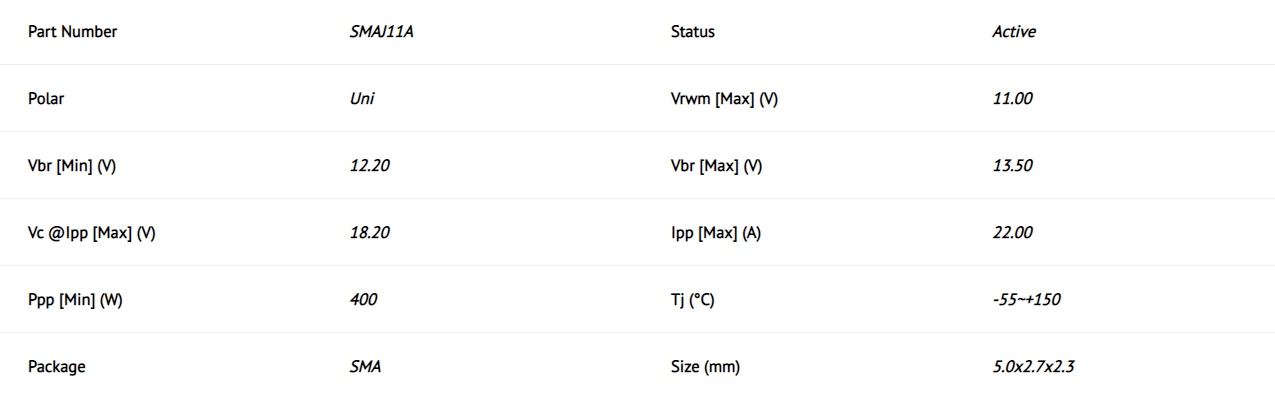
Task: Select the 12.20 Vbr minimum value
Action: point(370,166)
